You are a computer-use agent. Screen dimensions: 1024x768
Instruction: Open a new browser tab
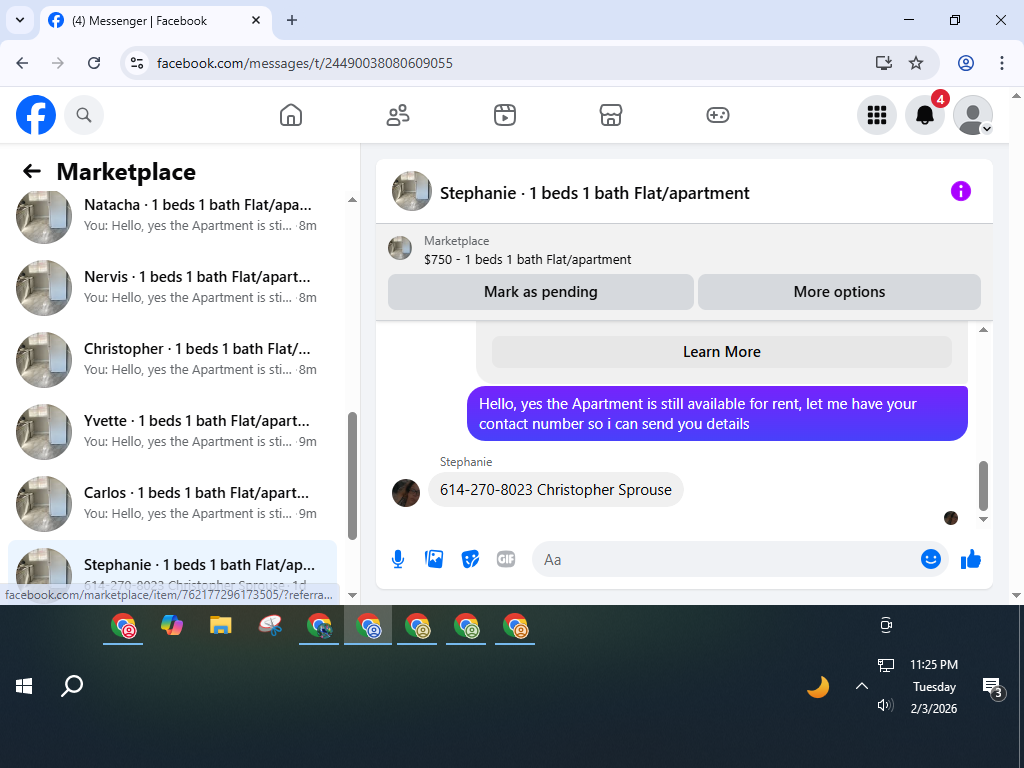292,20
